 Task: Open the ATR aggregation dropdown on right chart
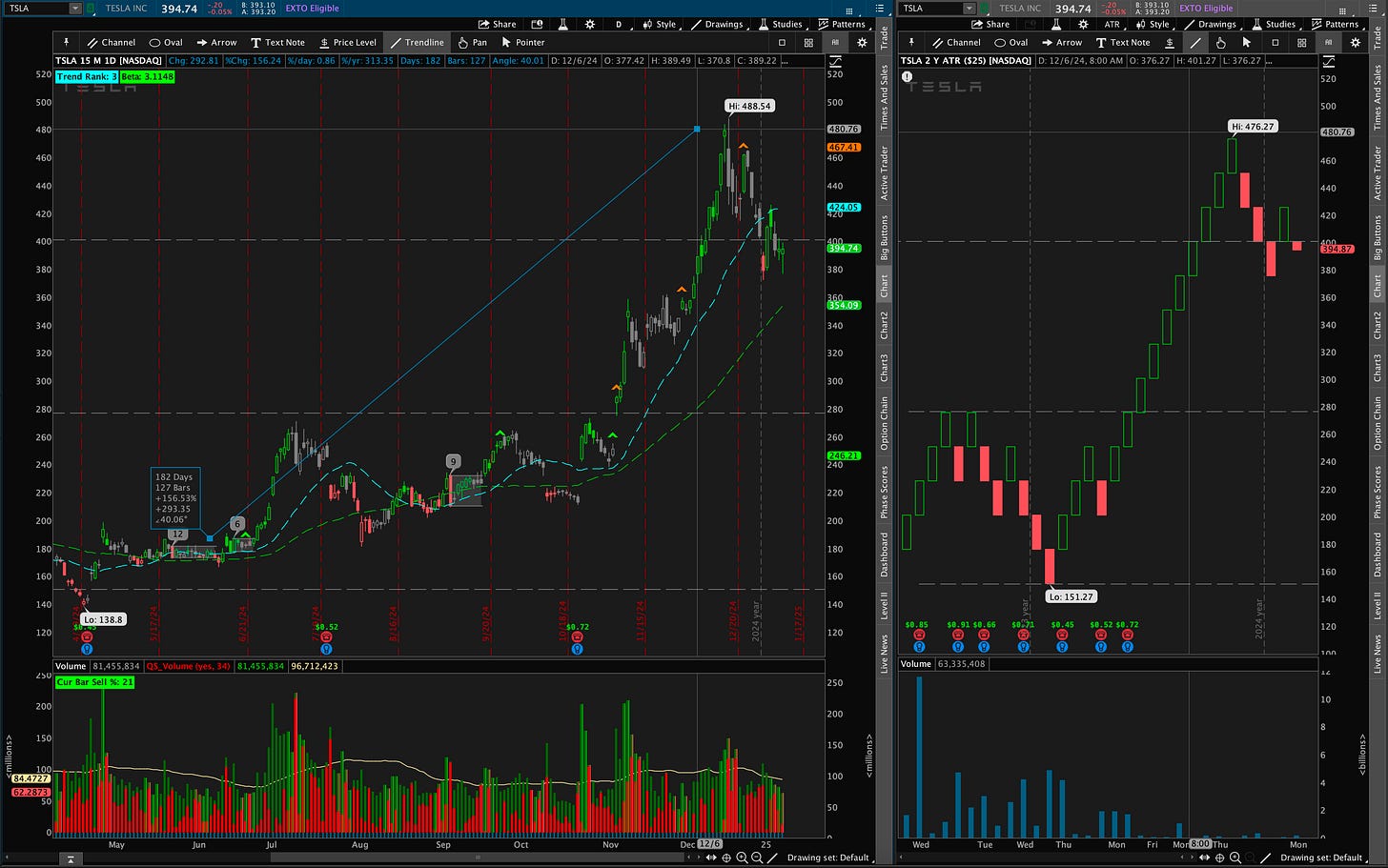1112,24
